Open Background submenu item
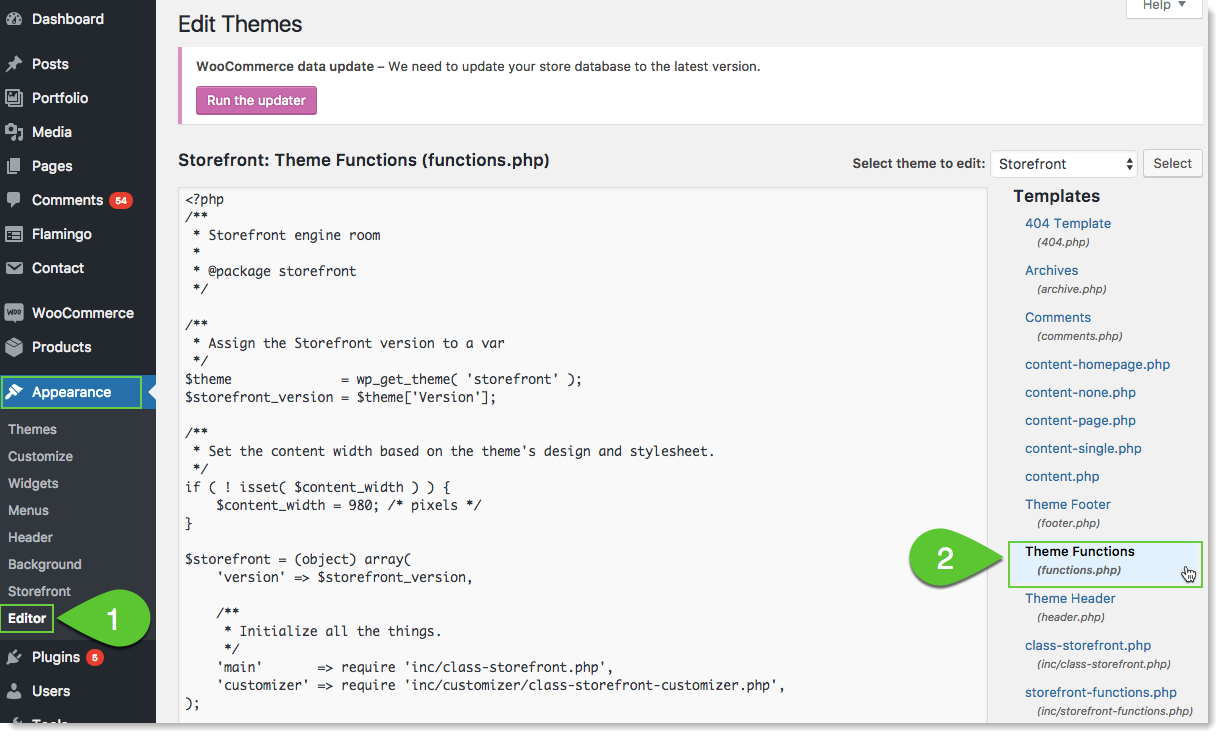1223x738 pixels. (x=44, y=564)
